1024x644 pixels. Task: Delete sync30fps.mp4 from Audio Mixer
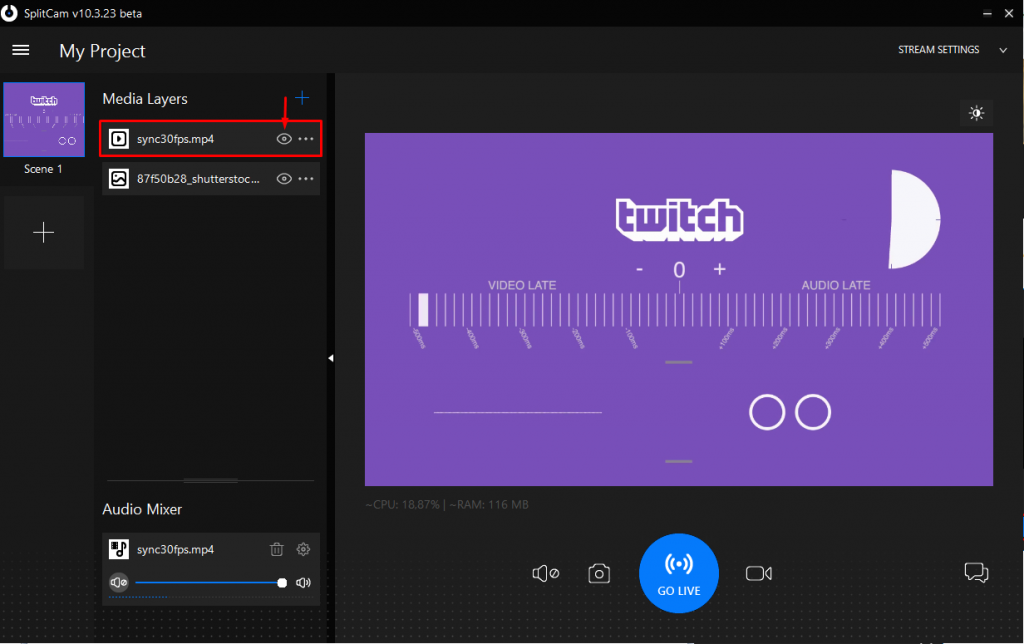pos(277,549)
